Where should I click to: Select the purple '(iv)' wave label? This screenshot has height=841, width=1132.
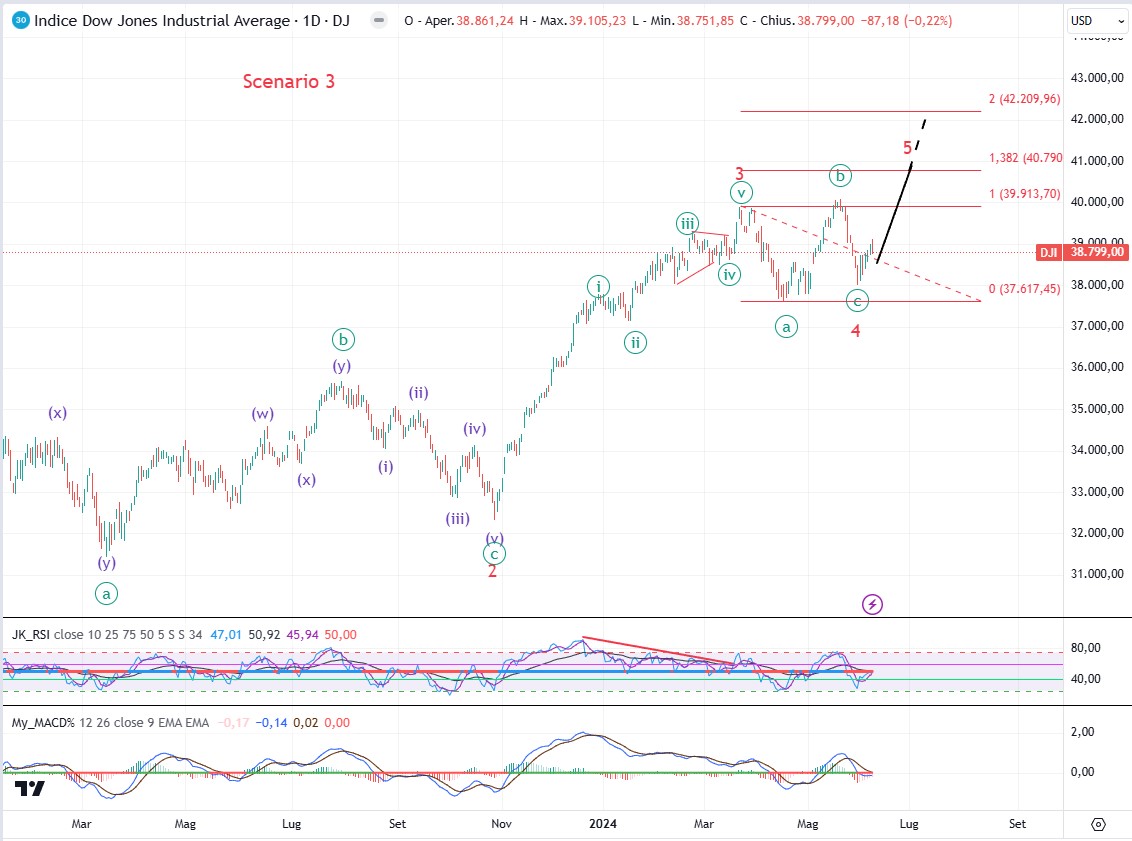[x=474, y=429]
